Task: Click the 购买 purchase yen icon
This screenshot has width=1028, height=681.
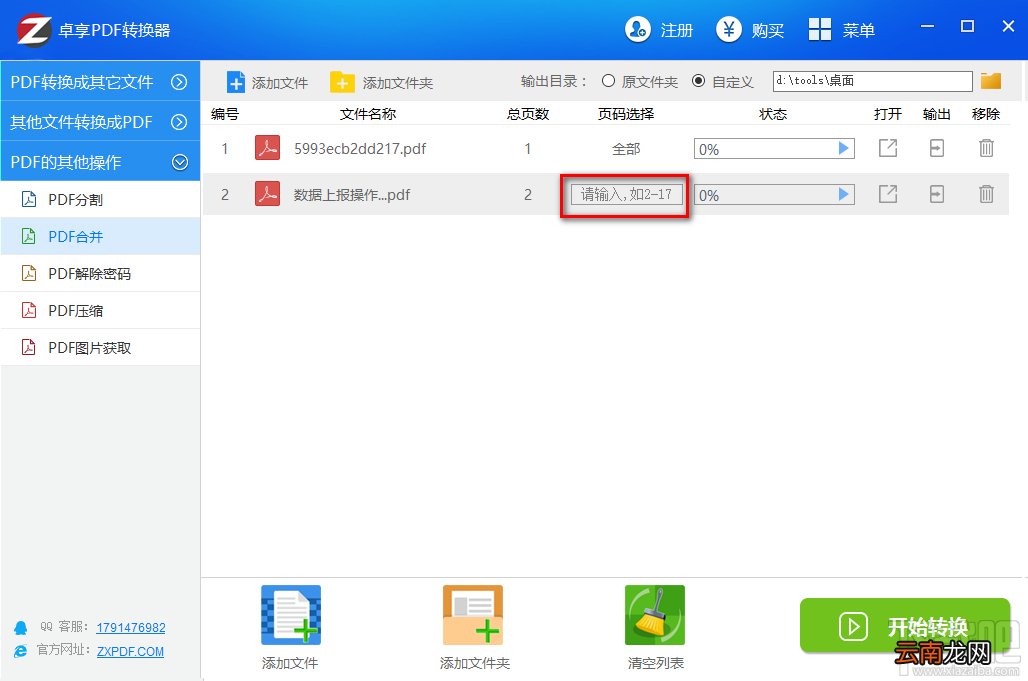Action: coord(728,29)
